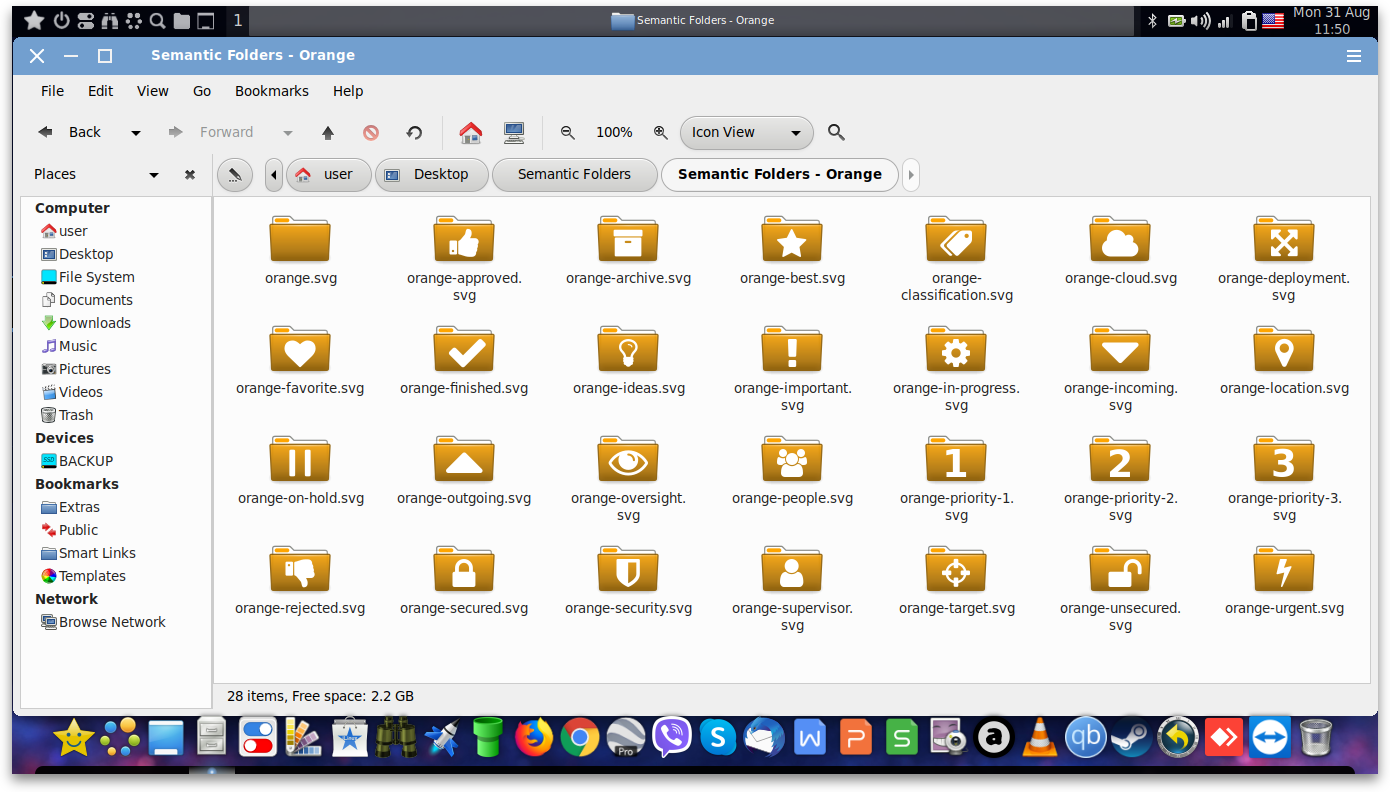1390x792 pixels.
Task: Zoom in using the plus magnifier
Action: pyautogui.click(x=660, y=132)
